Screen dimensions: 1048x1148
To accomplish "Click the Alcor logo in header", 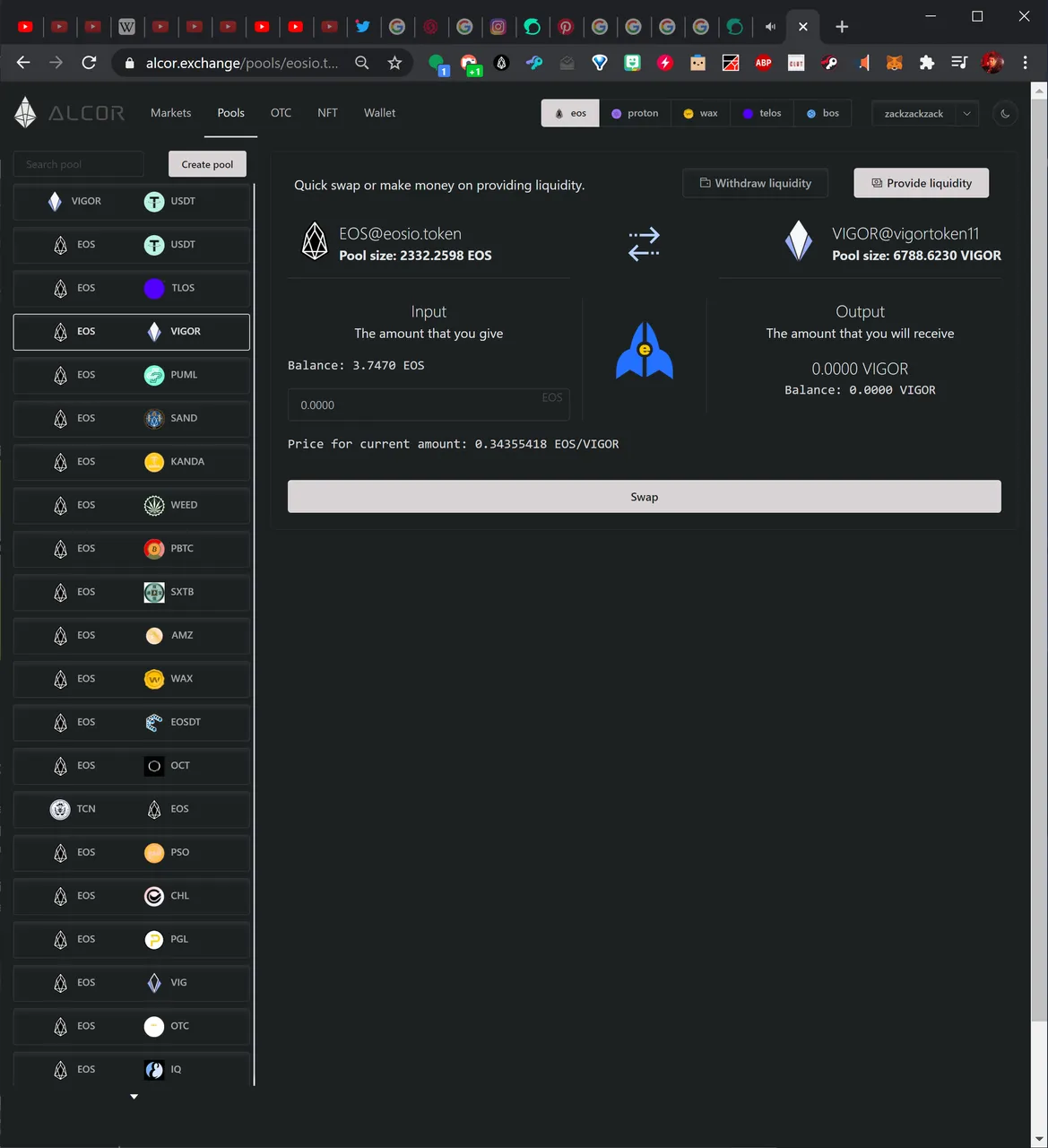I will (x=69, y=113).
